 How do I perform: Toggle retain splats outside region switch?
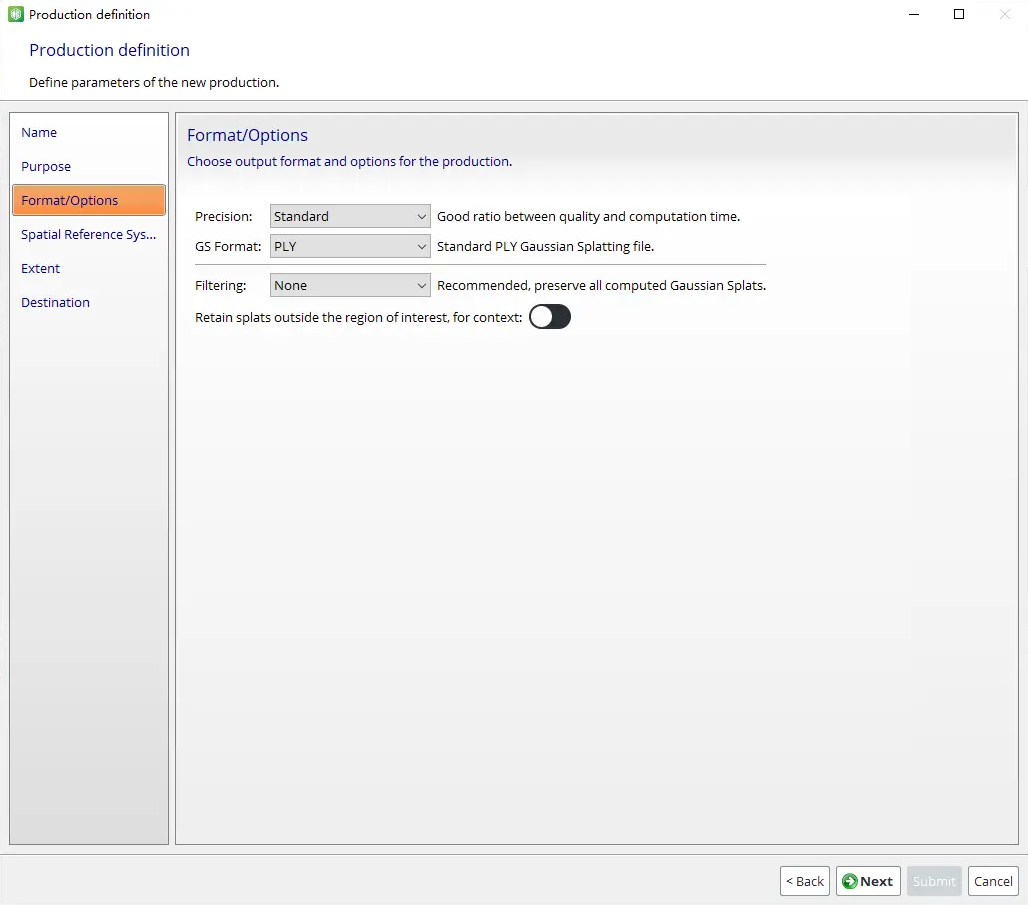coord(550,317)
